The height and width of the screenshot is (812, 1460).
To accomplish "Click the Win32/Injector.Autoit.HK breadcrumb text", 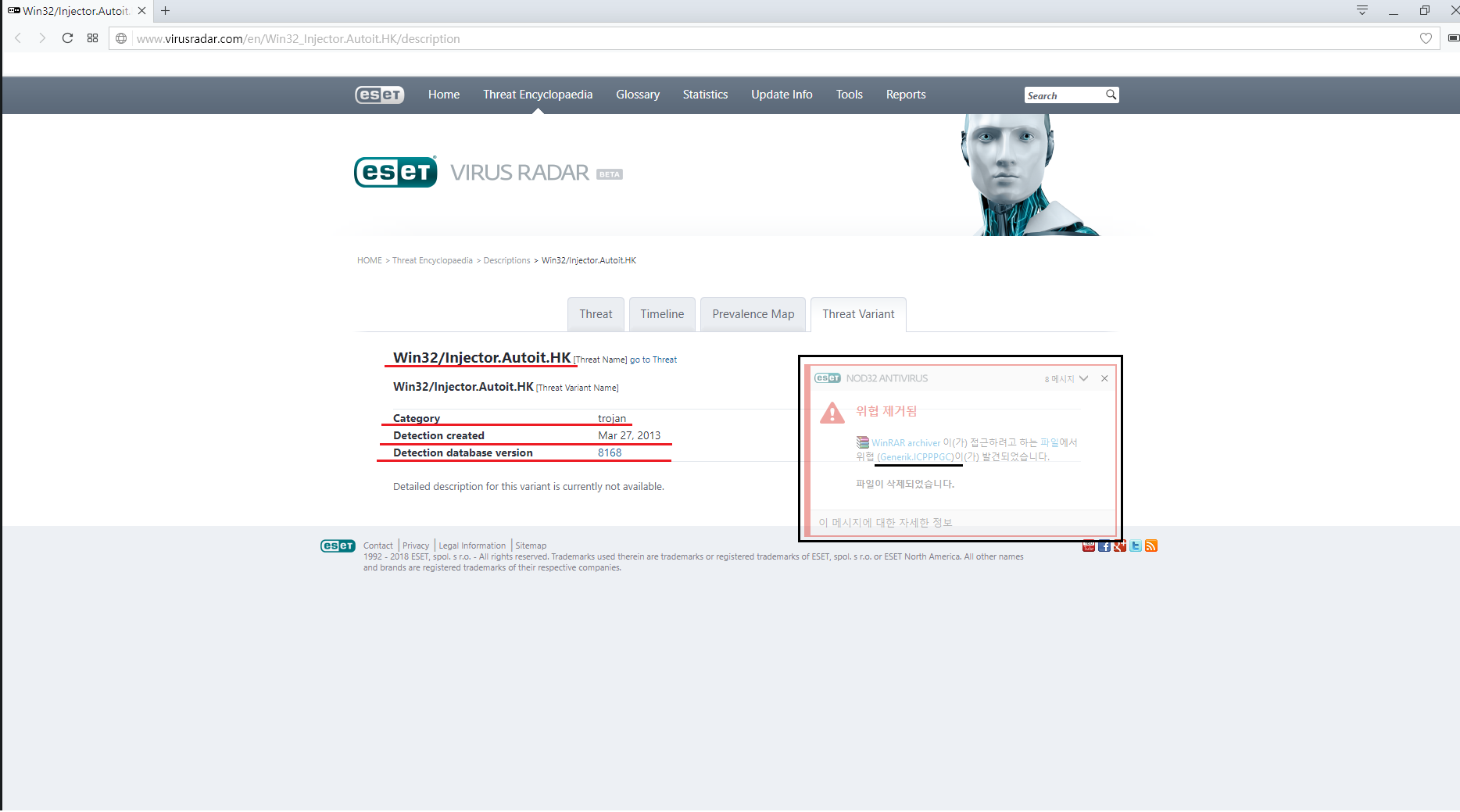I will [x=589, y=260].
